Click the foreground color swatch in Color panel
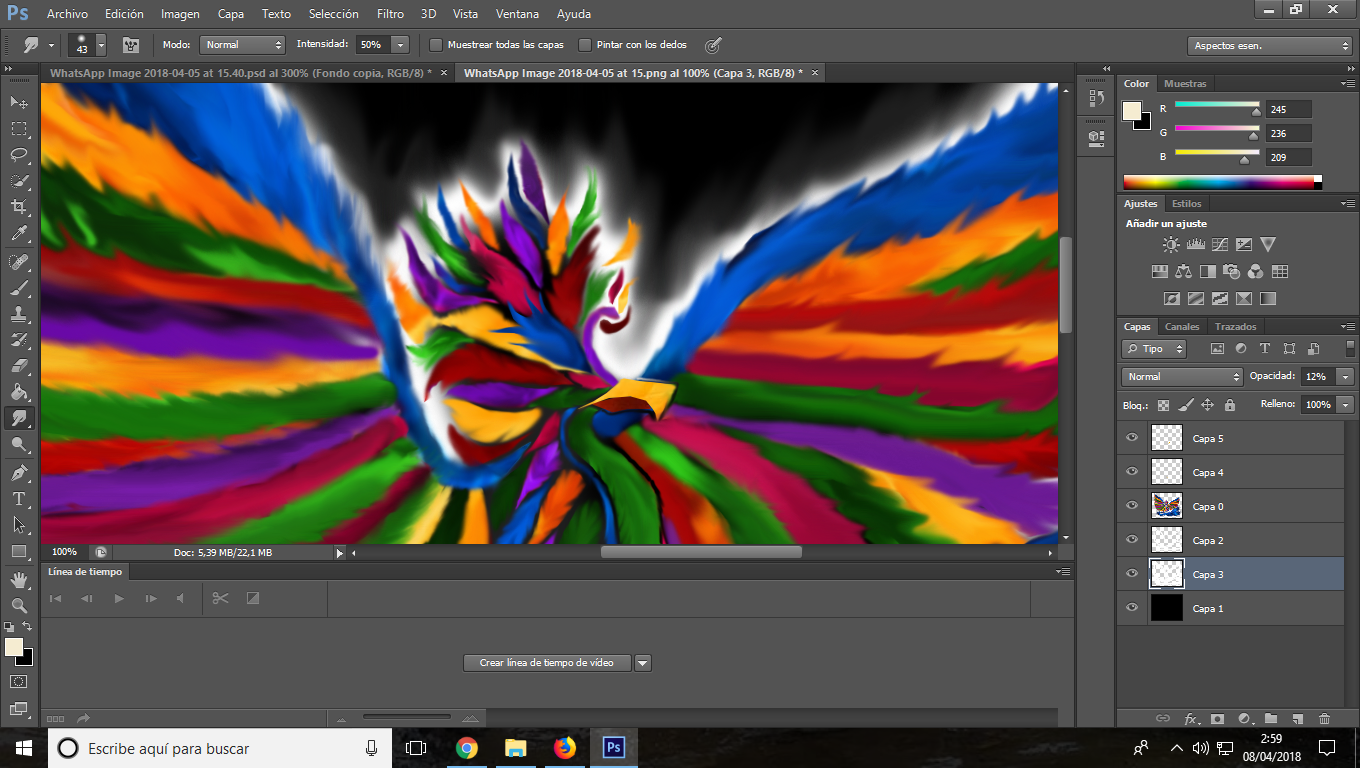The height and width of the screenshot is (768, 1360). tap(1132, 111)
